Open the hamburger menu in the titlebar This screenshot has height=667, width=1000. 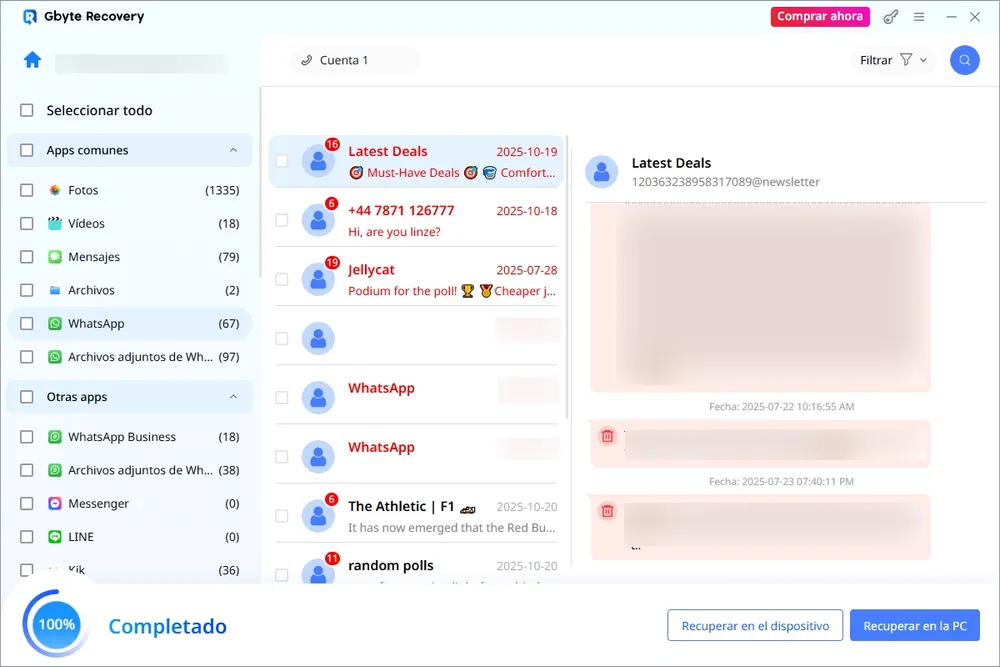(918, 16)
